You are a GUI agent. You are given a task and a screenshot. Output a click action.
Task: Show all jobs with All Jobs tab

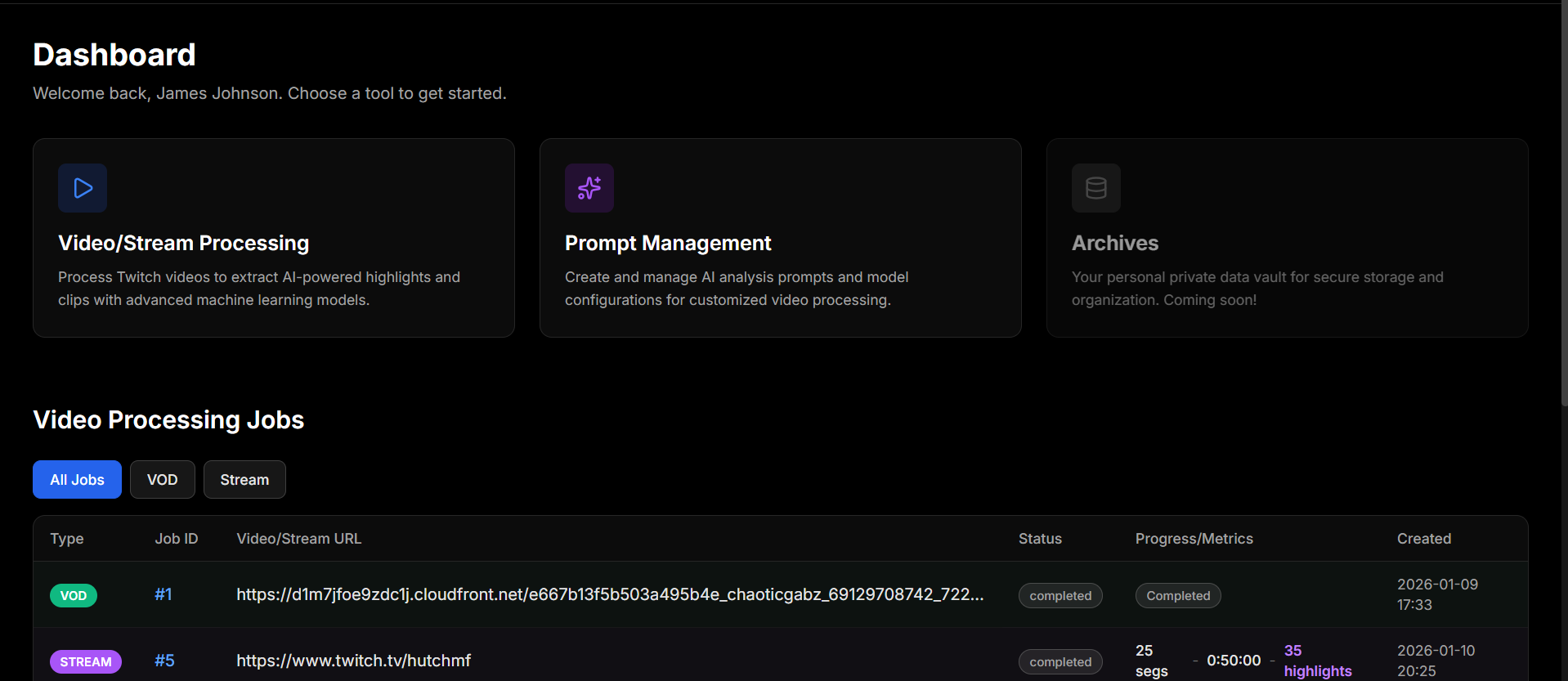click(77, 480)
